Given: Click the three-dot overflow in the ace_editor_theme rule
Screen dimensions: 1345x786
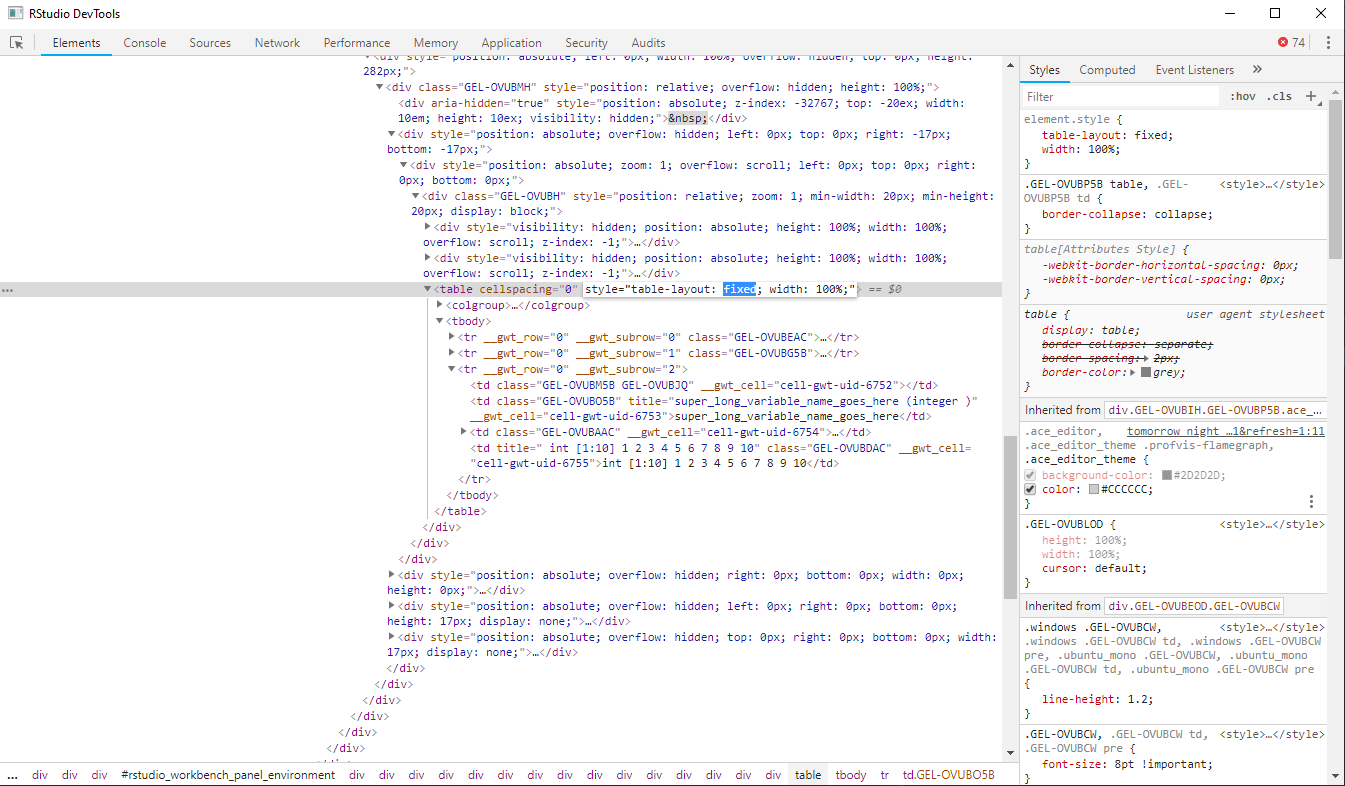Looking at the screenshot, I should 1311,500.
